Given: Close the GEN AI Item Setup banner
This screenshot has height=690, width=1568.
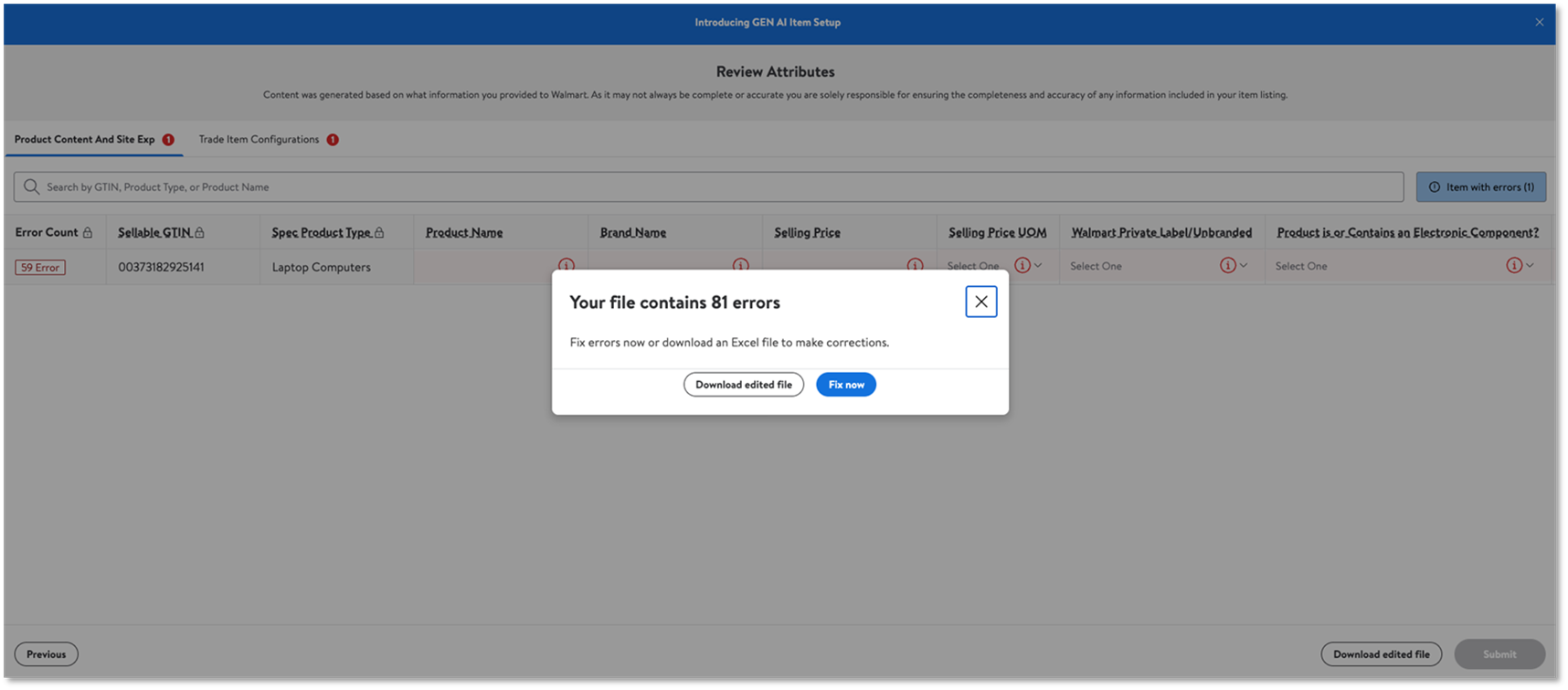Looking at the screenshot, I should [x=1539, y=22].
